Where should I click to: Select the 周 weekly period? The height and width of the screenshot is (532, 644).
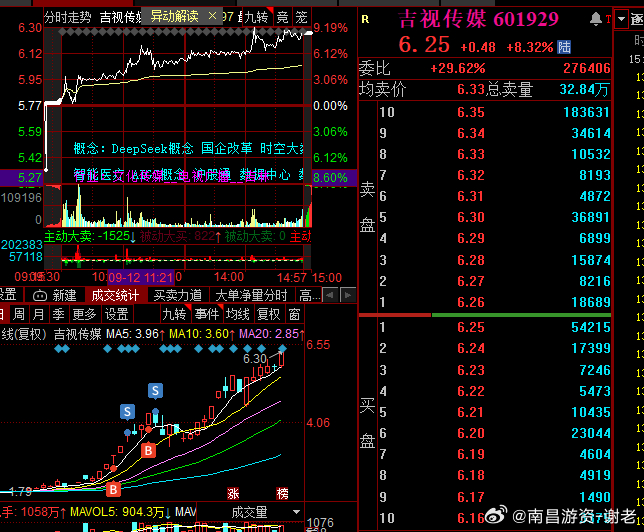point(19,314)
